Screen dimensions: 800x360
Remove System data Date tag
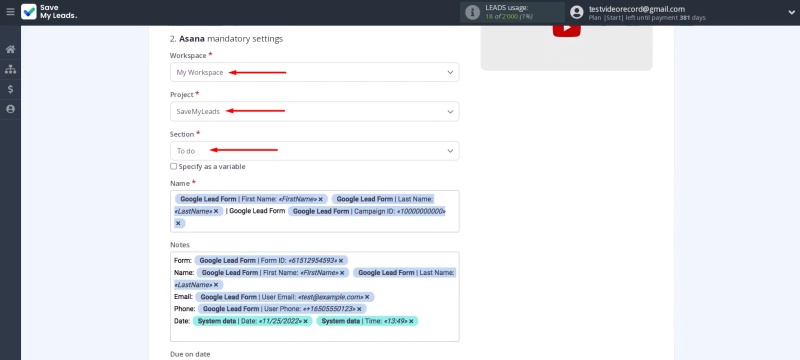click(305, 321)
